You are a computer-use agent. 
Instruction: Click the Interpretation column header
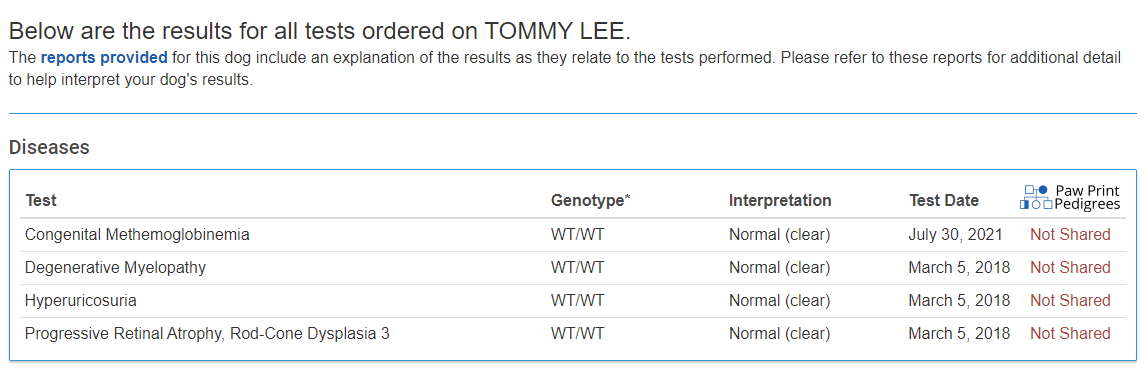(780, 200)
